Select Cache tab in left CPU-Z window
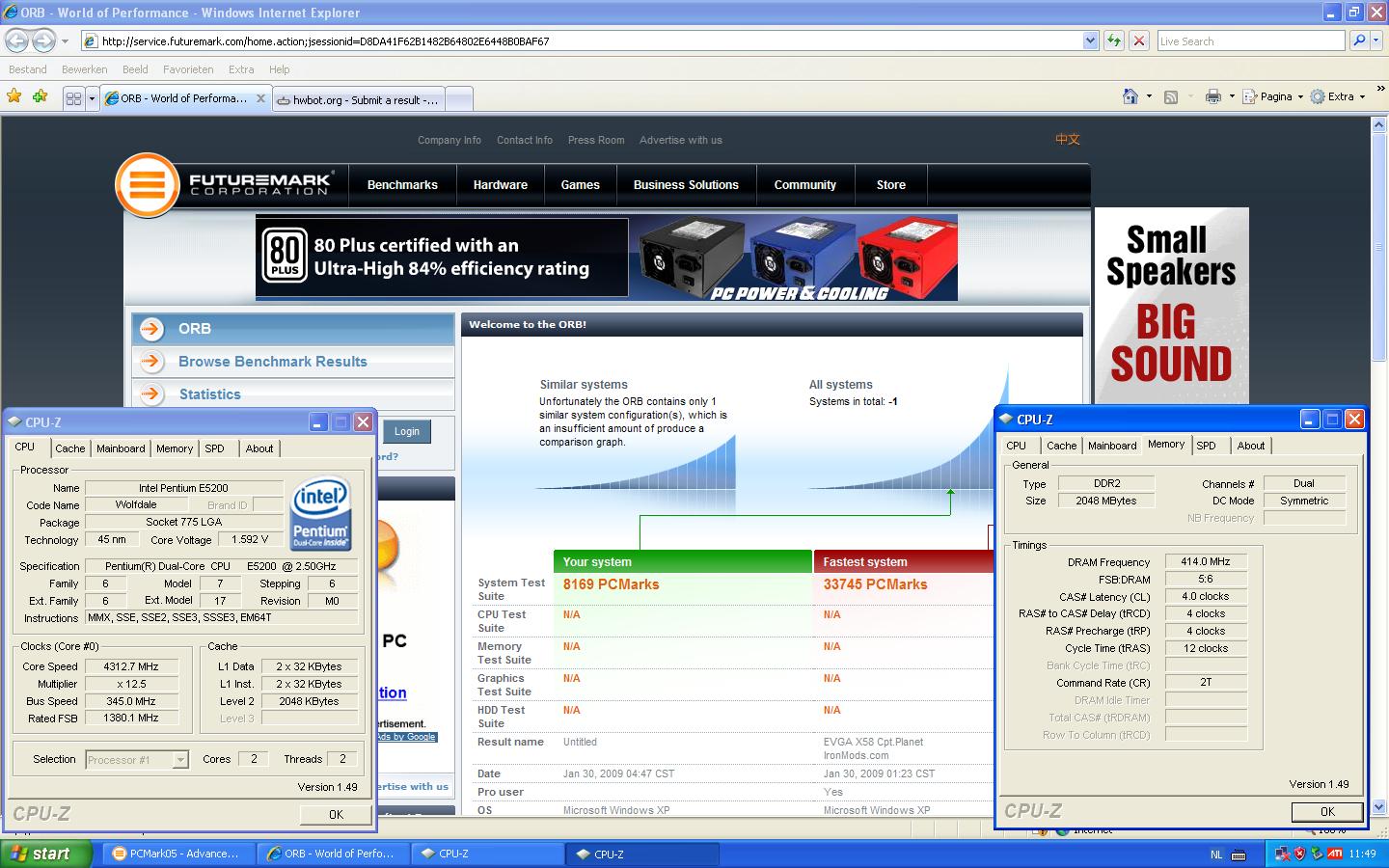This screenshot has height=868, width=1389. pos(69,448)
